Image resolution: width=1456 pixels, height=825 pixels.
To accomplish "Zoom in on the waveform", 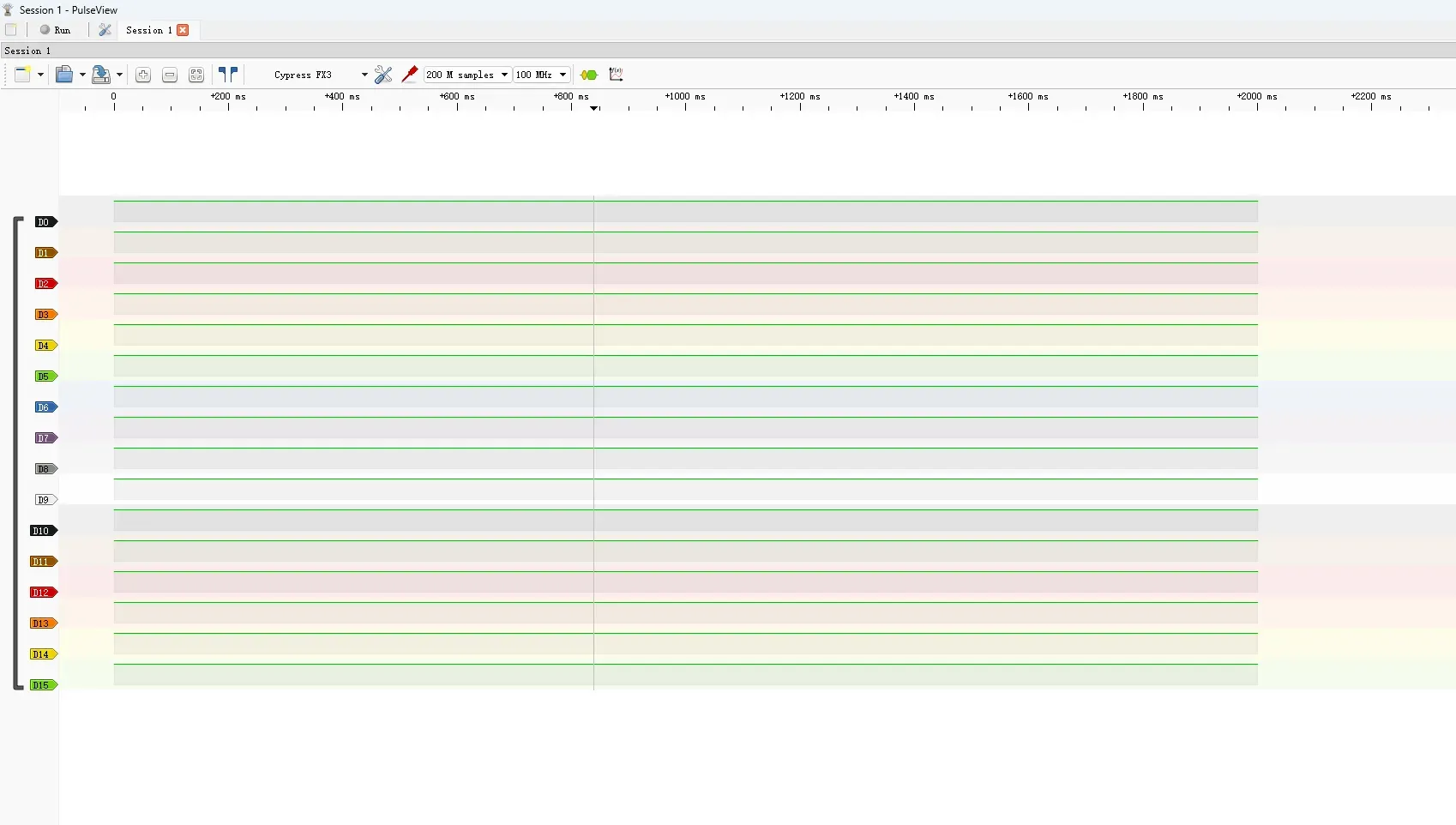I will [143, 75].
